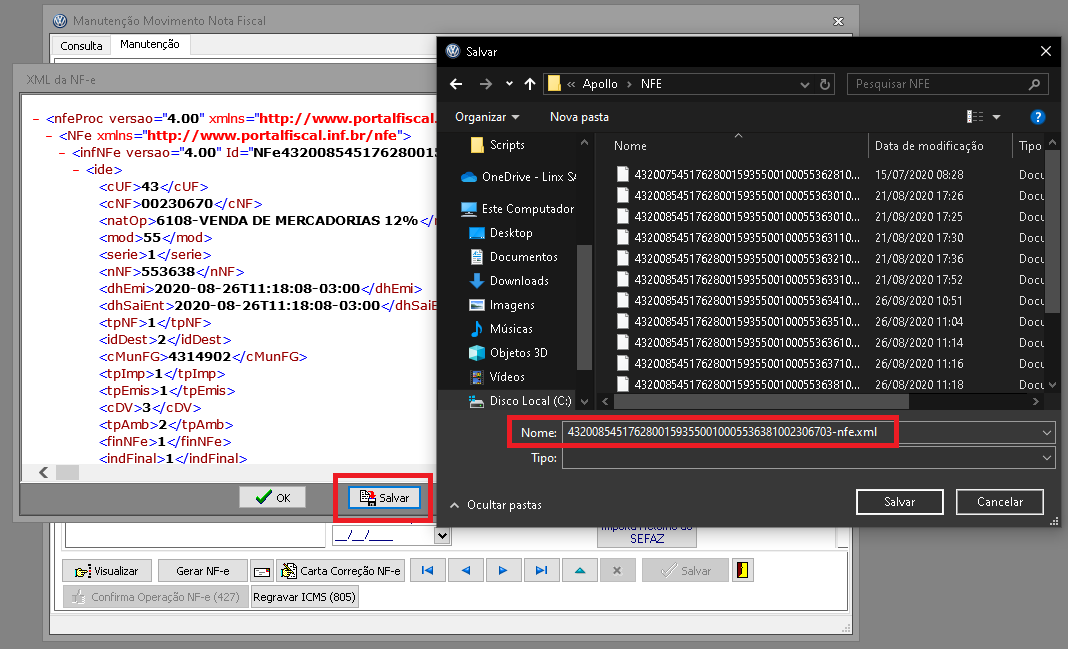The height and width of the screenshot is (649, 1068).
Task: Click Salvar in the XML da NF-e window
Action: point(384,498)
